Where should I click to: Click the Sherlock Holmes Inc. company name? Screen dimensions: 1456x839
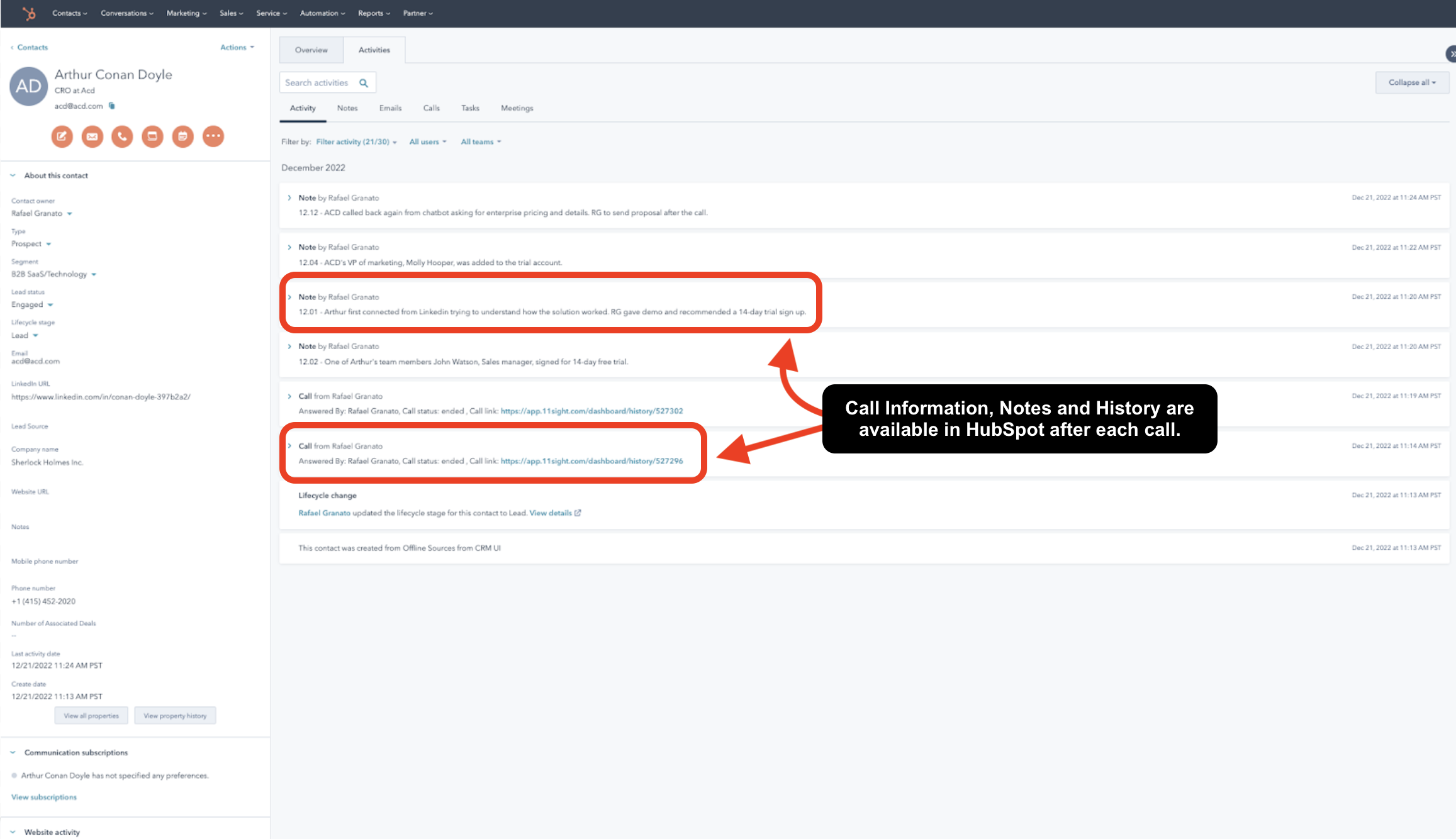[x=47, y=462]
